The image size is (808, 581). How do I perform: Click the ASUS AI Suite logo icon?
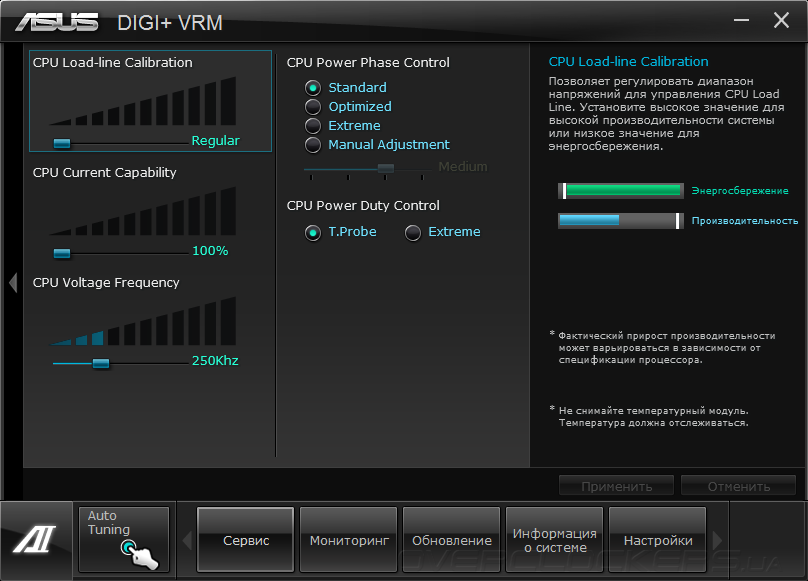34,540
